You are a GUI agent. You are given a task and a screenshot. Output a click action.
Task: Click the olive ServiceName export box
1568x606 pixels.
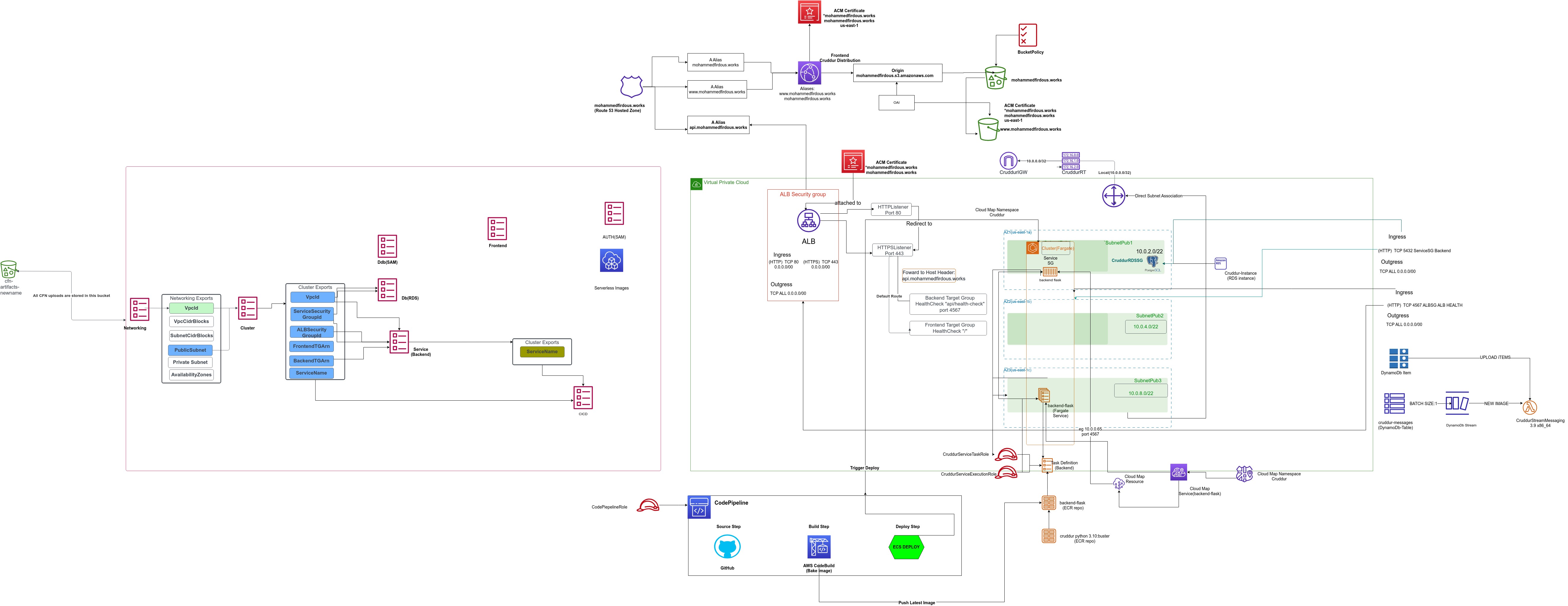542,351
